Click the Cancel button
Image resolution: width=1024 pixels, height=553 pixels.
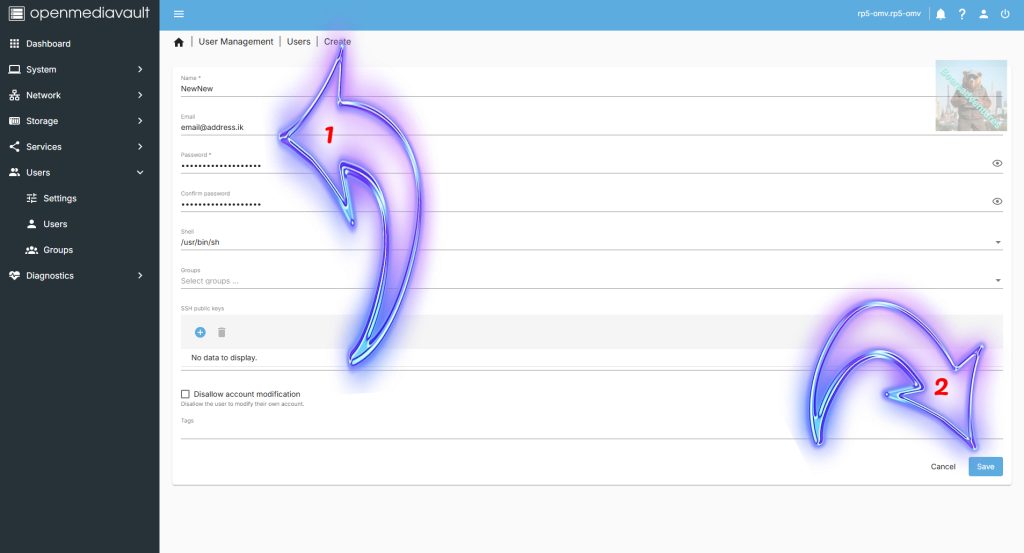[943, 467]
